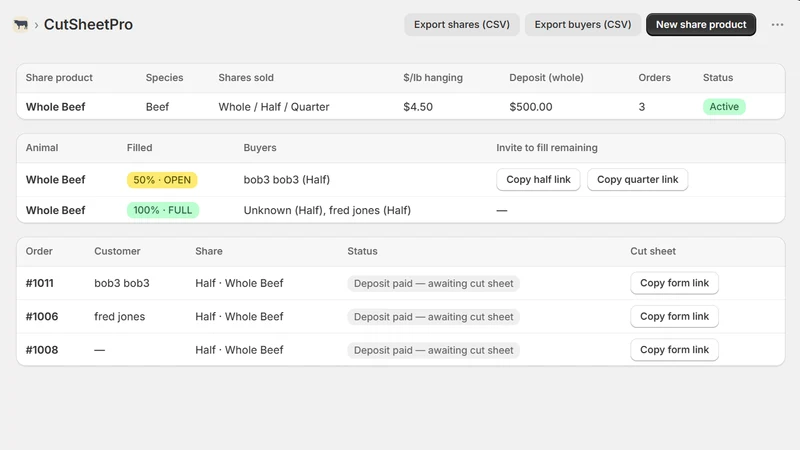Click Share cell of order #1006
Viewport: 800px width, 450px height.
pos(239,316)
